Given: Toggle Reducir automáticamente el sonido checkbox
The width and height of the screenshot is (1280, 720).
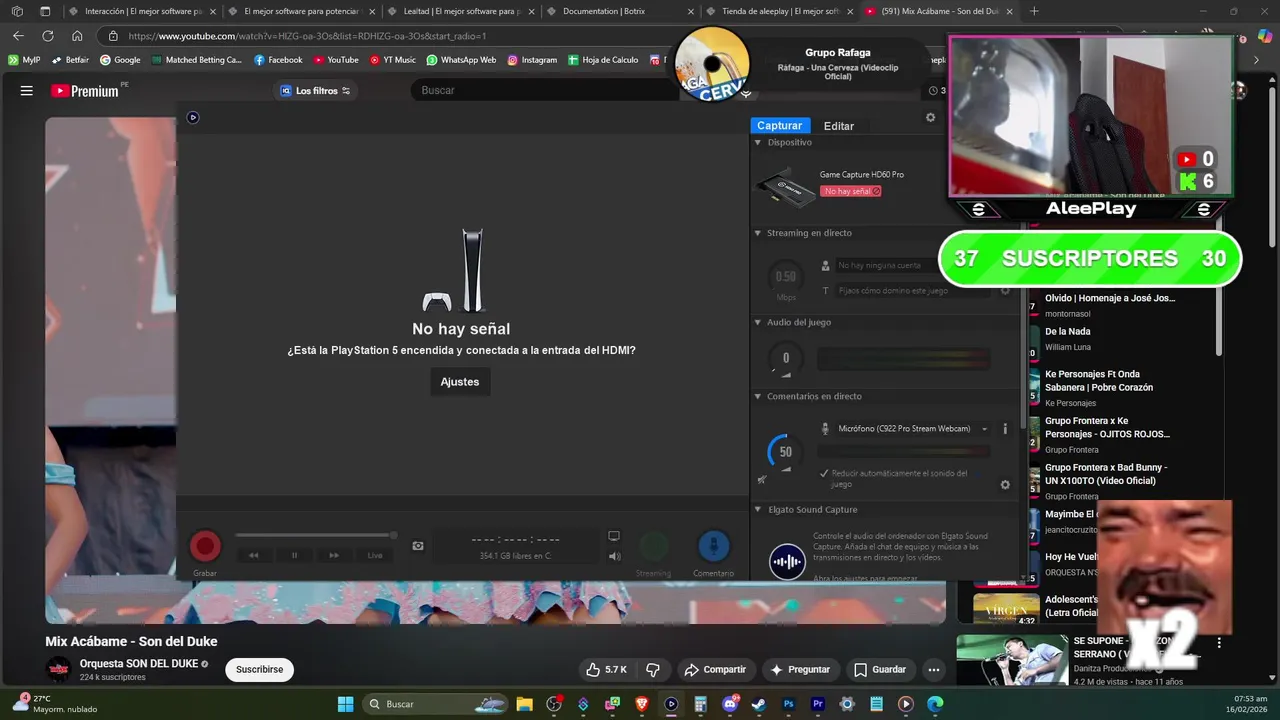Looking at the screenshot, I should click(x=824, y=473).
